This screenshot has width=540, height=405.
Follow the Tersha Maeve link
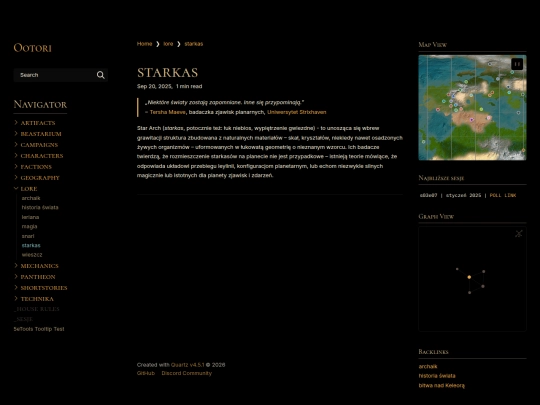(x=168, y=112)
